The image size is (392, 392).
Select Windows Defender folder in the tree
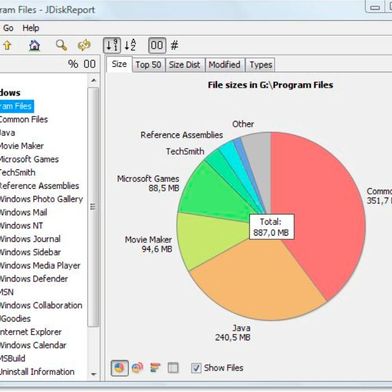click(34, 279)
